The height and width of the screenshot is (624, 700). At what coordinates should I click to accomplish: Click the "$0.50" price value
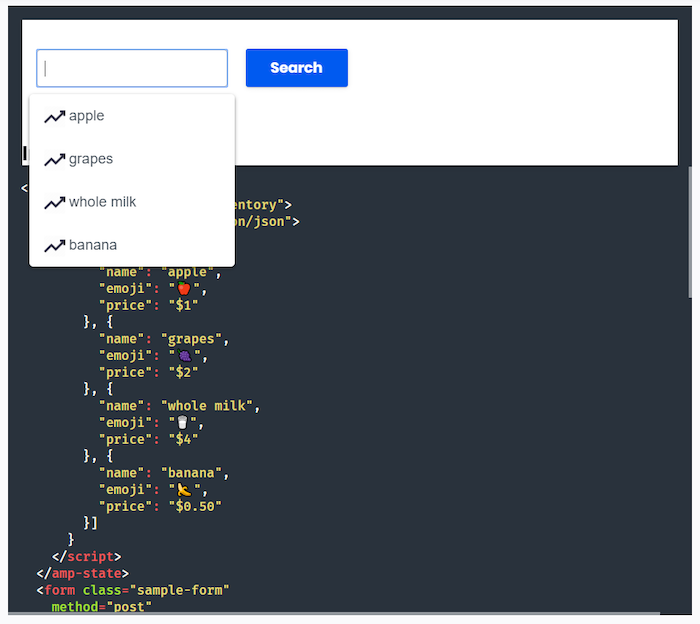[x=195, y=507]
